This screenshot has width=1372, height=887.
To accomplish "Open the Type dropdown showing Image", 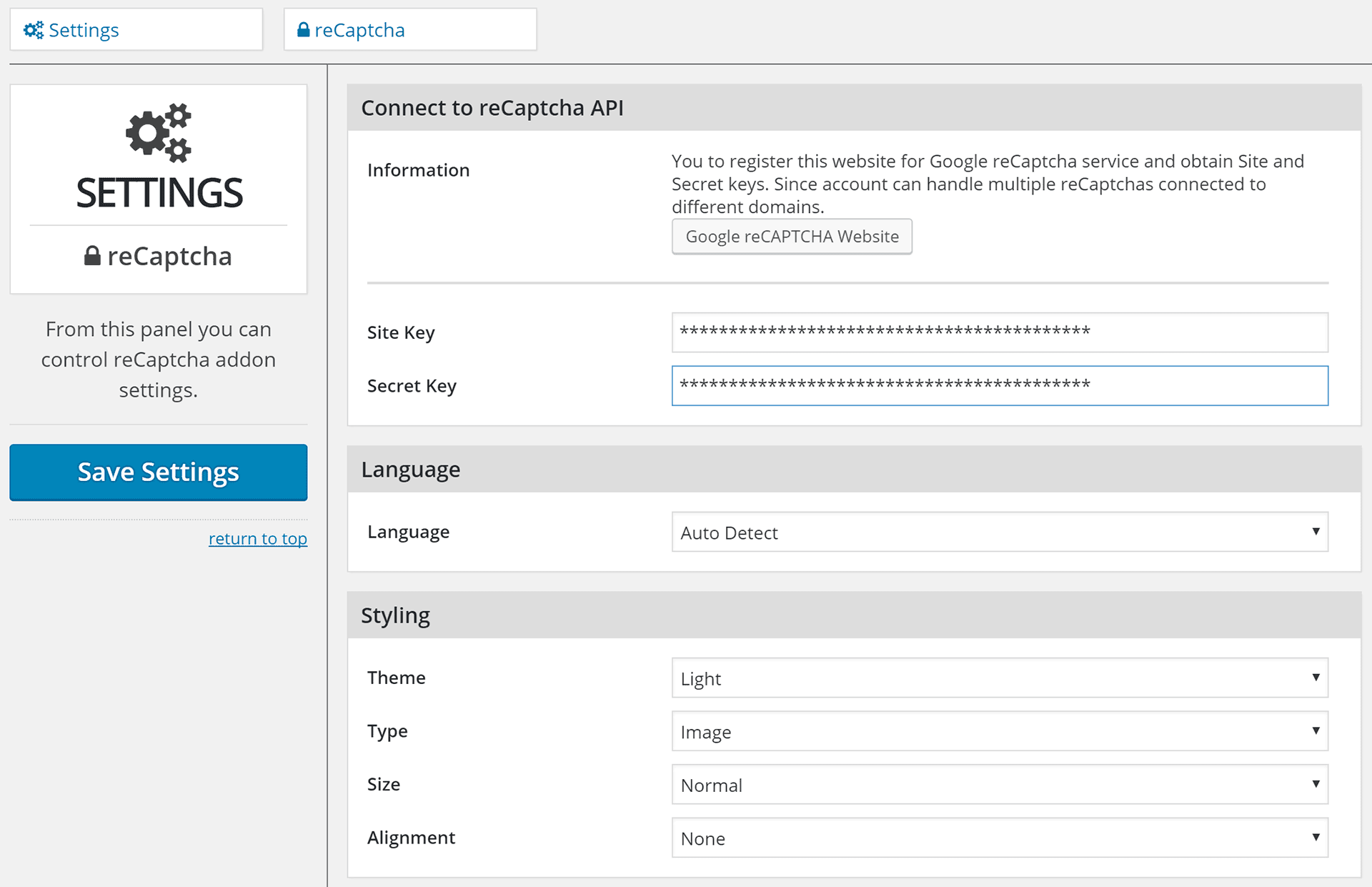I will [x=1000, y=731].
